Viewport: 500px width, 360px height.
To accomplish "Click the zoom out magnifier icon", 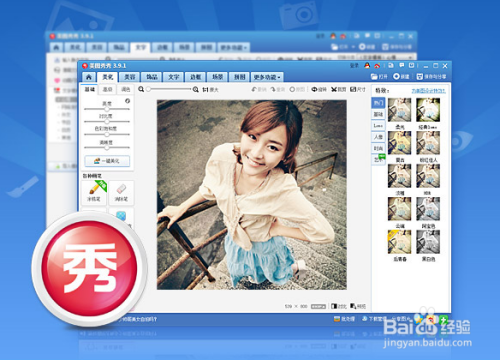I will [x=141, y=89].
